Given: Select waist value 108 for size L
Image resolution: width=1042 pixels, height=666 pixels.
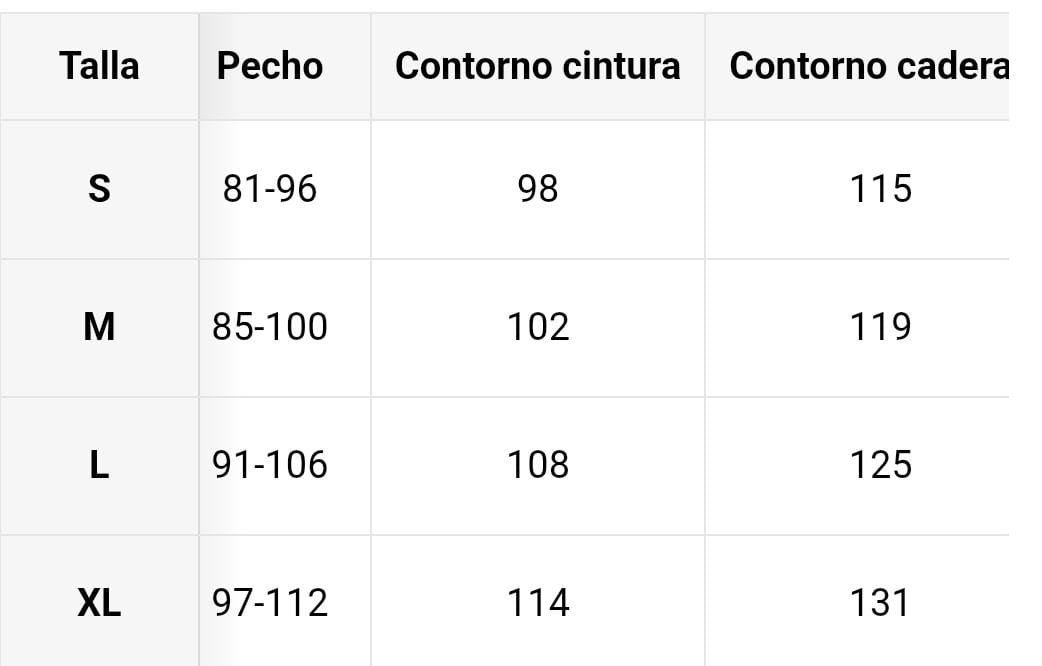Looking at the screenshot, I should pos(538,465).
